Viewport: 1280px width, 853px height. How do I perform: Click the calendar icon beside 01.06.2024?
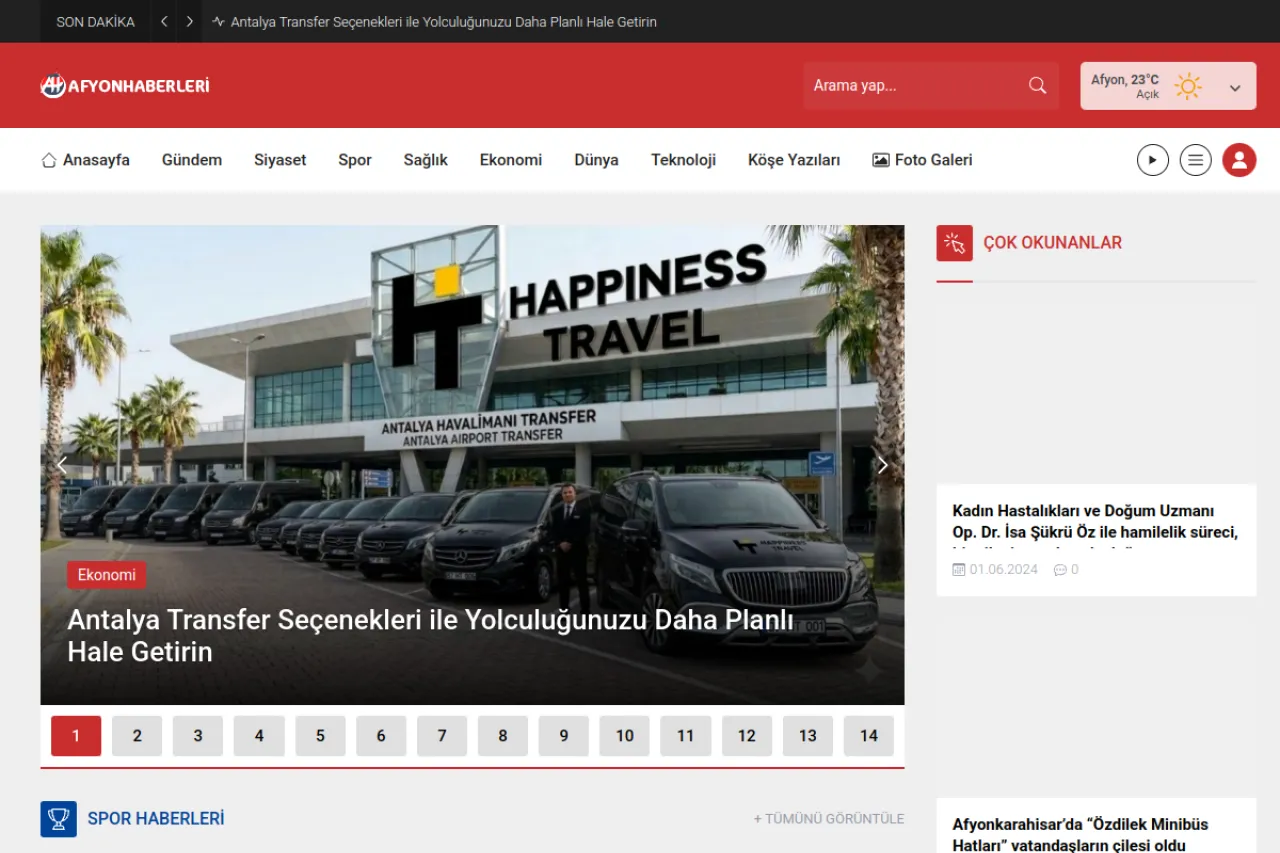click(x=959, y=570)
